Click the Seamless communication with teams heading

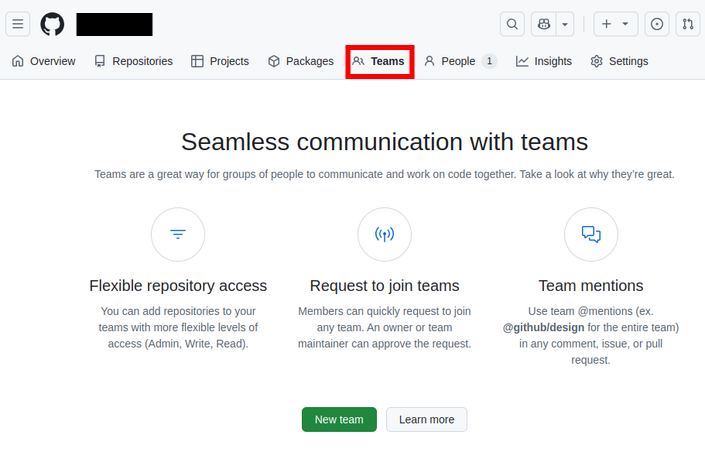[x=384, y=142]
